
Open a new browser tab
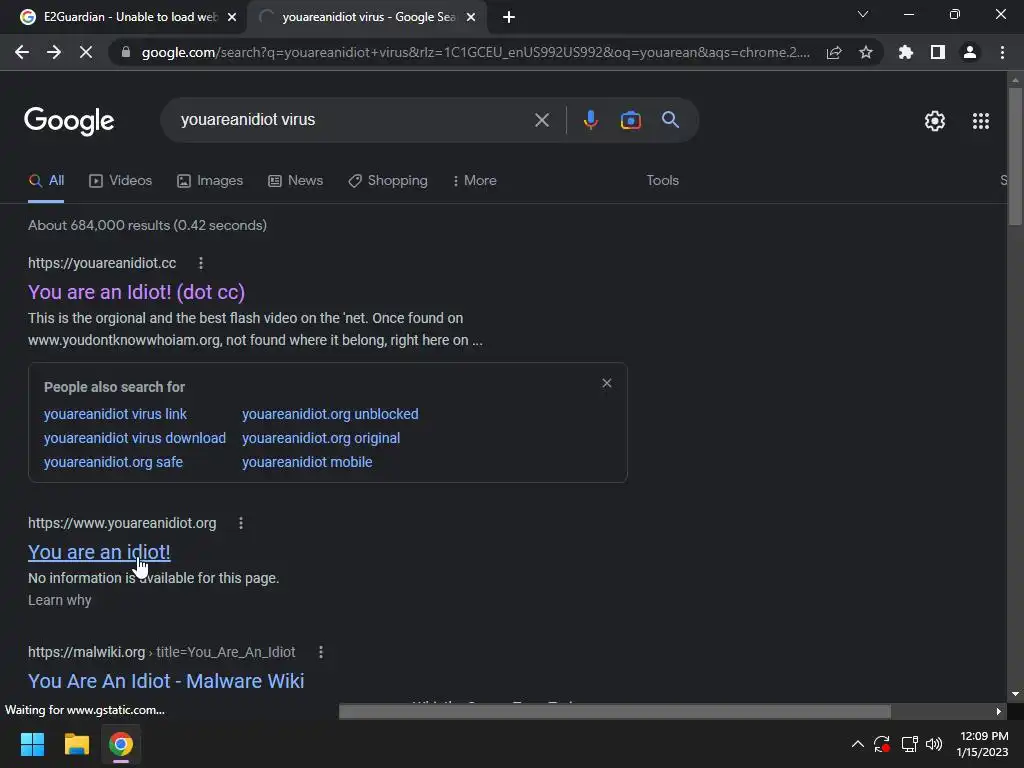509,17
